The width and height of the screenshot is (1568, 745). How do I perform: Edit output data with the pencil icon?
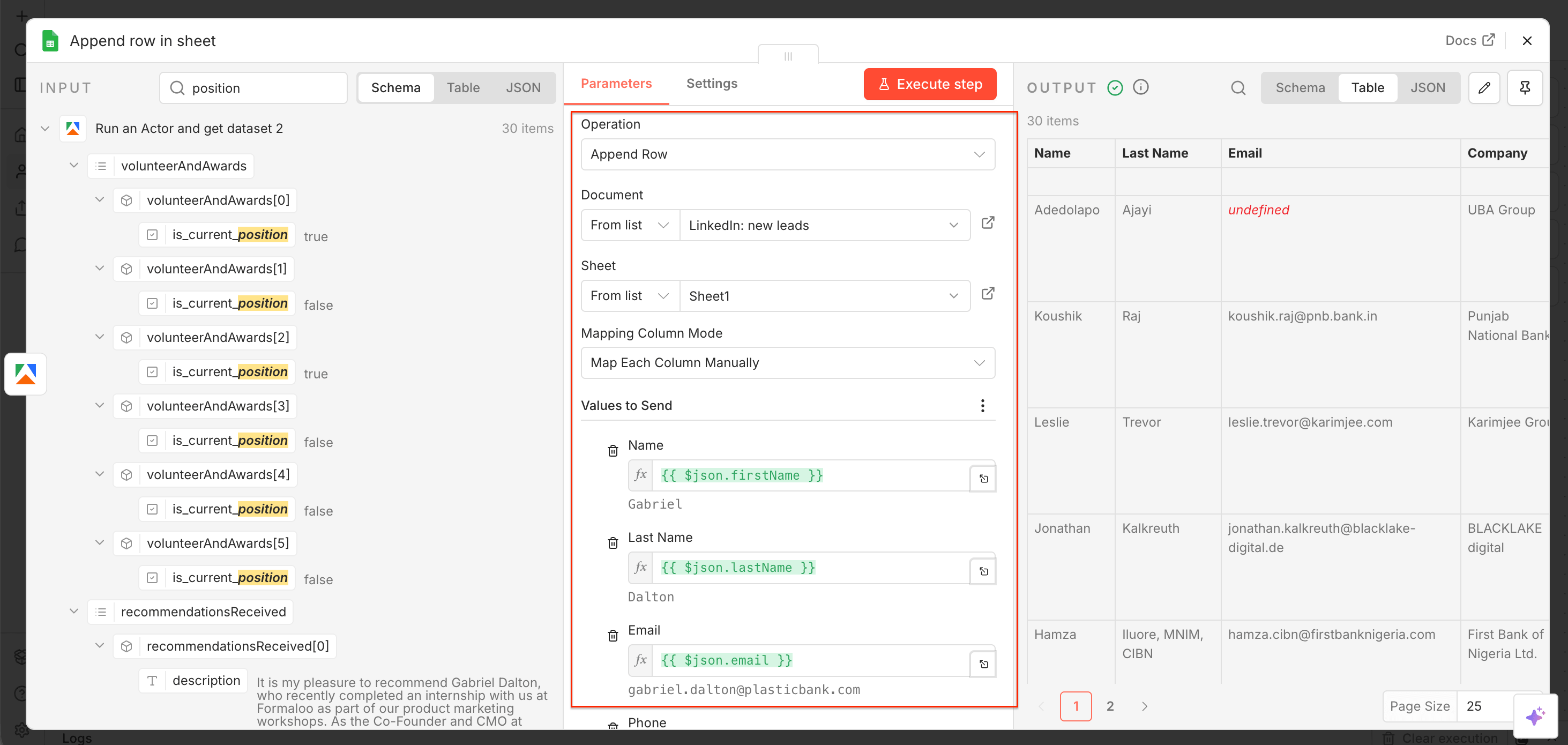1484,88
